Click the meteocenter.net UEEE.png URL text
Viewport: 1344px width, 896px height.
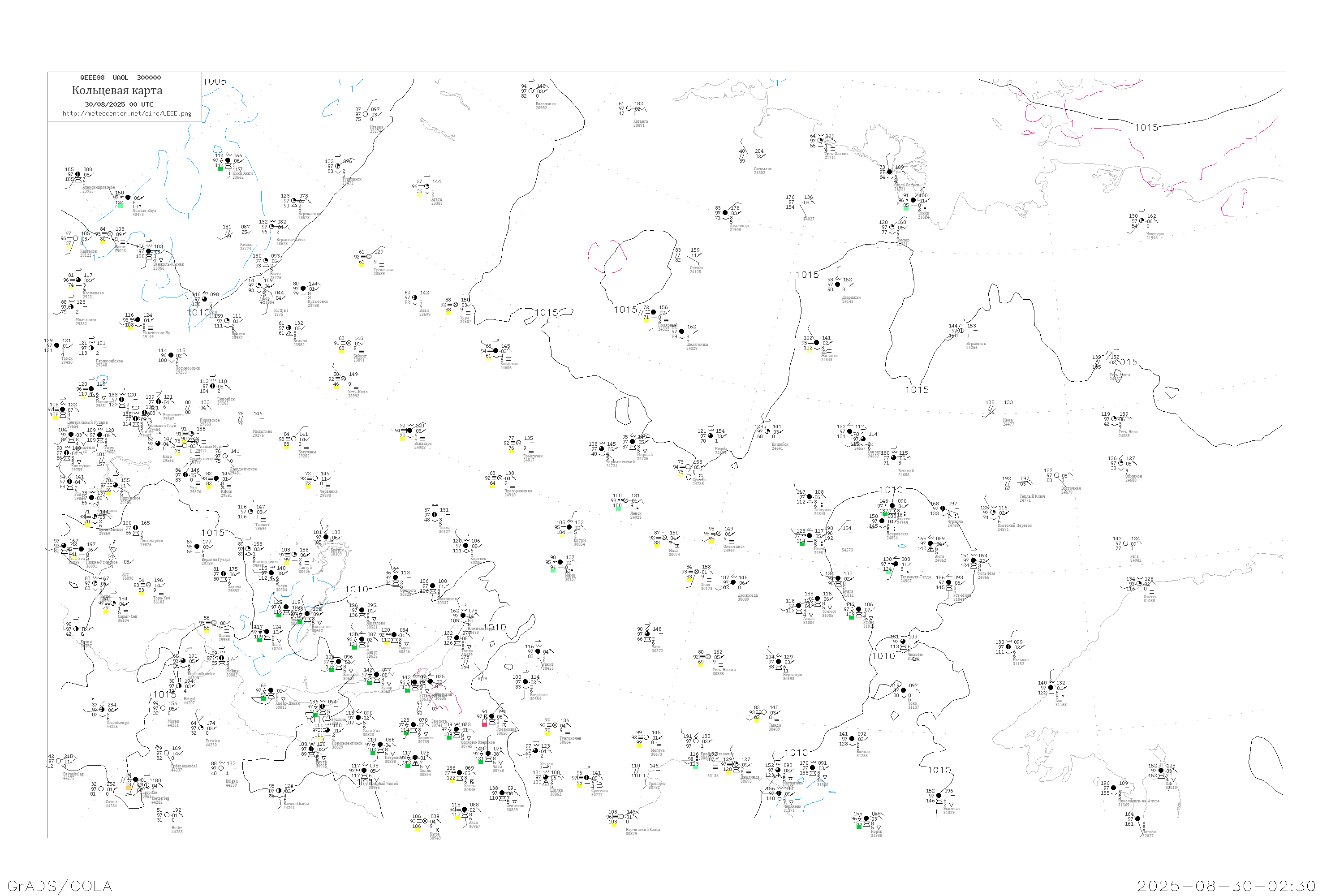[127, 114]
